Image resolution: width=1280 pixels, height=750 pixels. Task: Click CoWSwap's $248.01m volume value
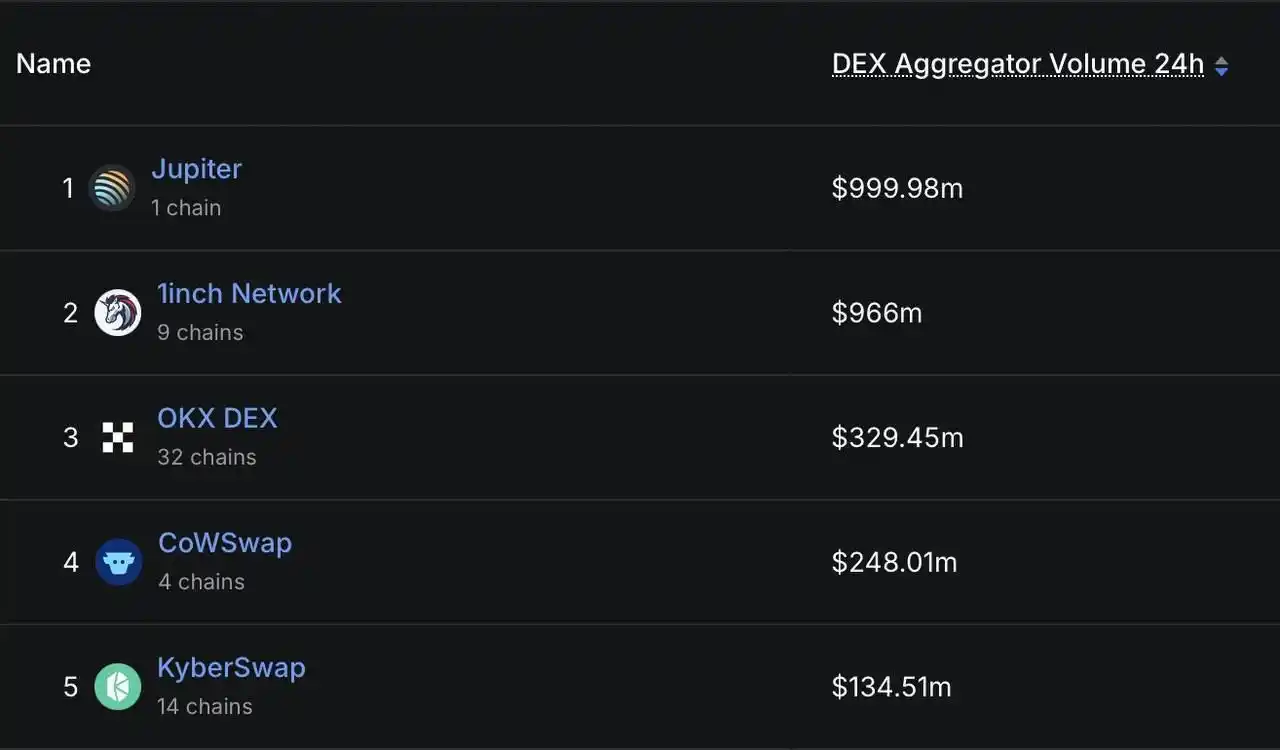[894, 562]
